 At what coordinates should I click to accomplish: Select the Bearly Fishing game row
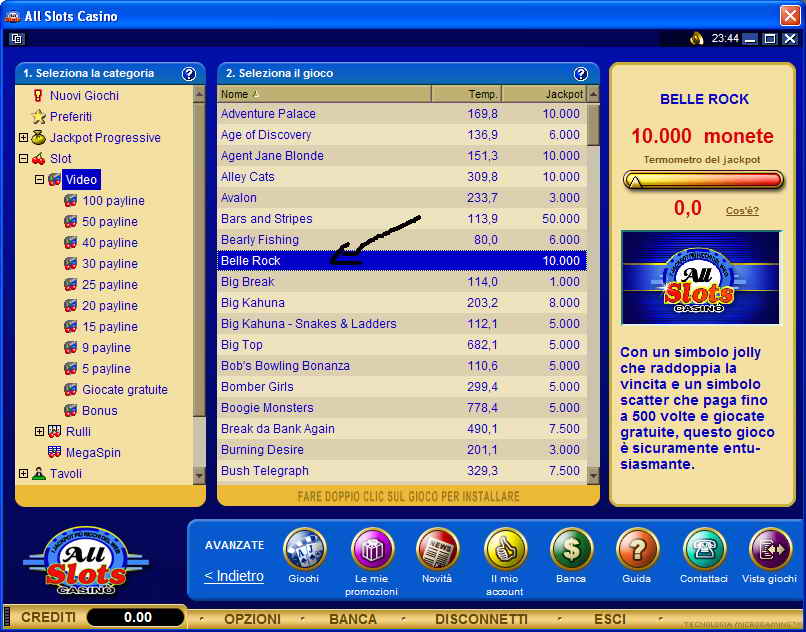tap(402, 240)
